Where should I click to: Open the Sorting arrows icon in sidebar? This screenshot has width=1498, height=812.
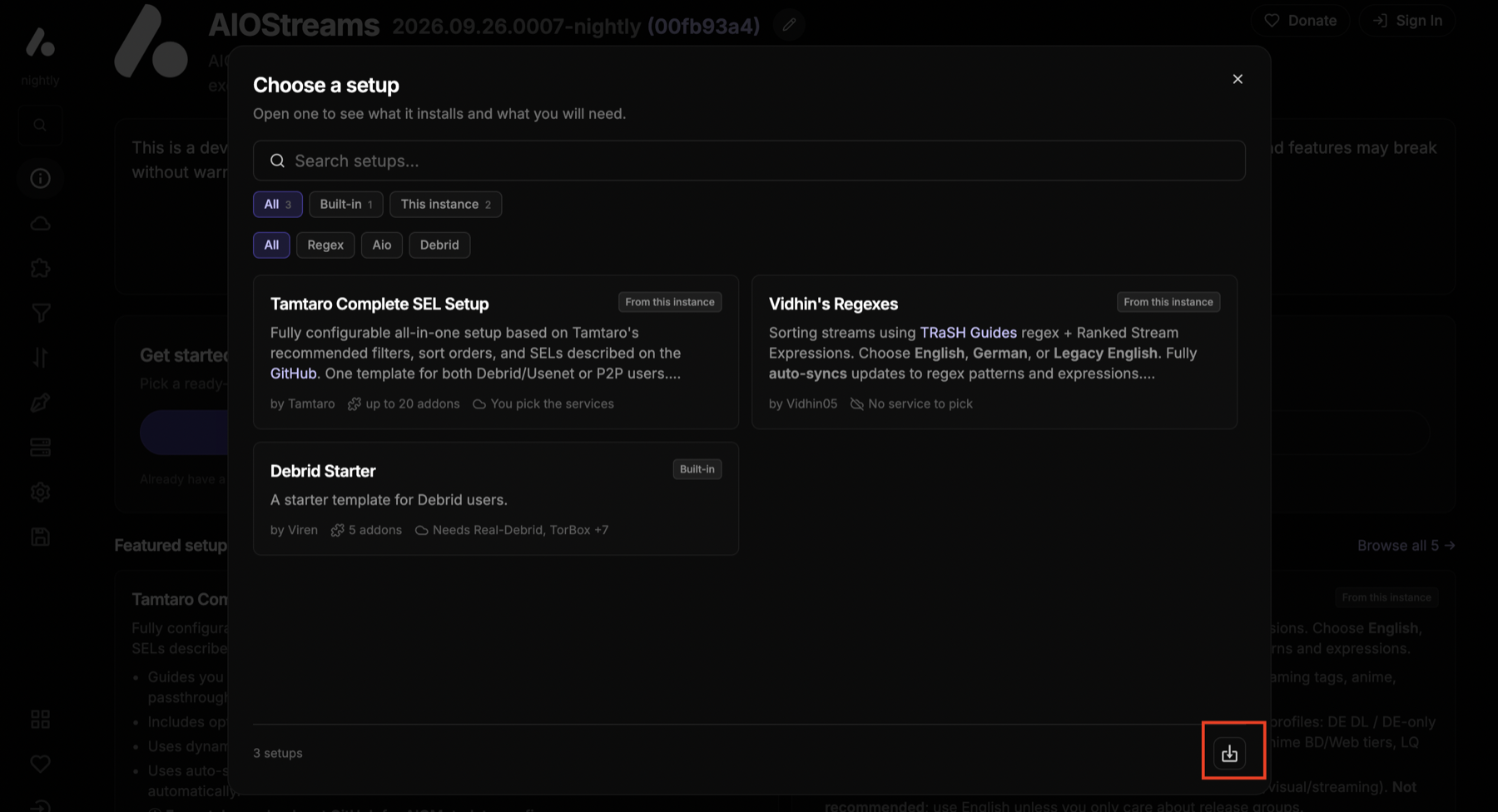[x=40, y=358]
